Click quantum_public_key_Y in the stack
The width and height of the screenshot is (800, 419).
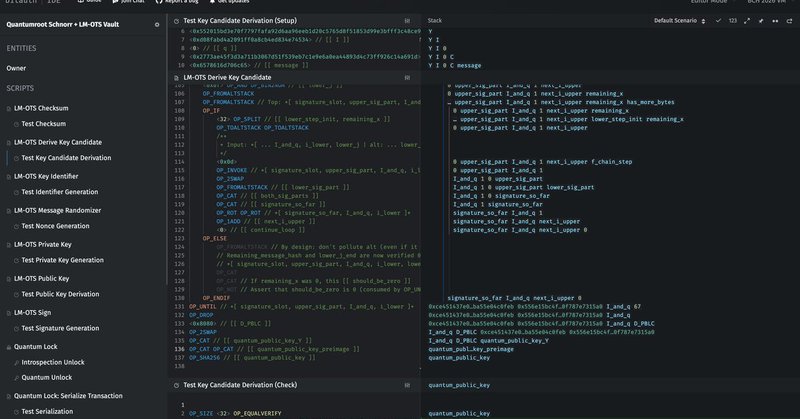point(514,340)
